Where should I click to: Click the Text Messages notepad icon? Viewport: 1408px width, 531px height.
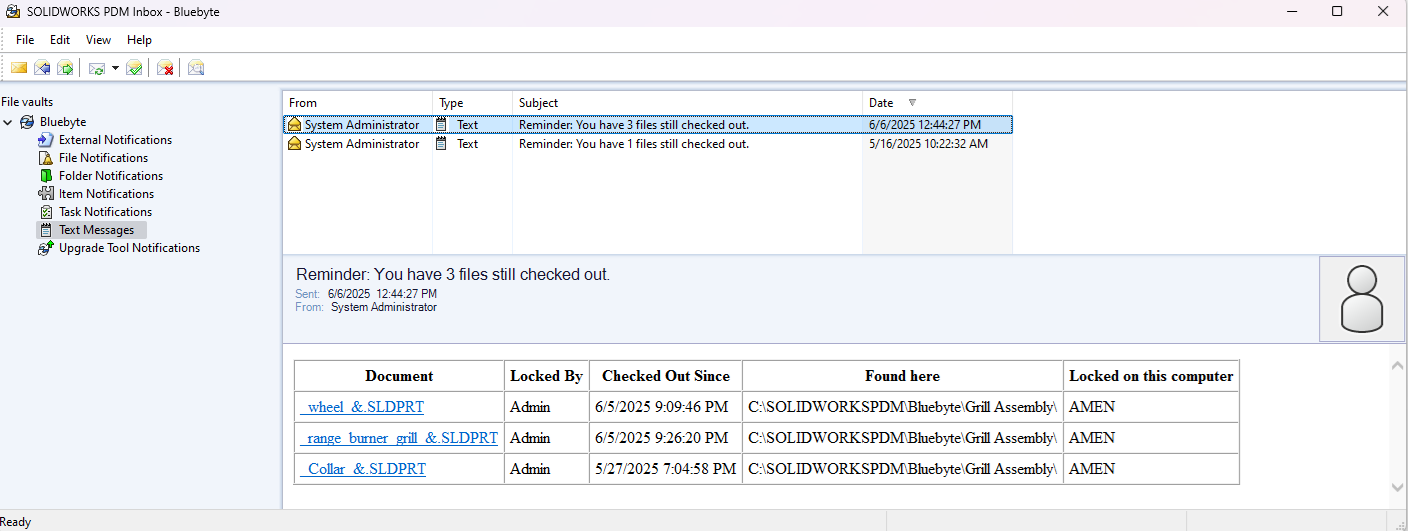[x=45, y=230]
